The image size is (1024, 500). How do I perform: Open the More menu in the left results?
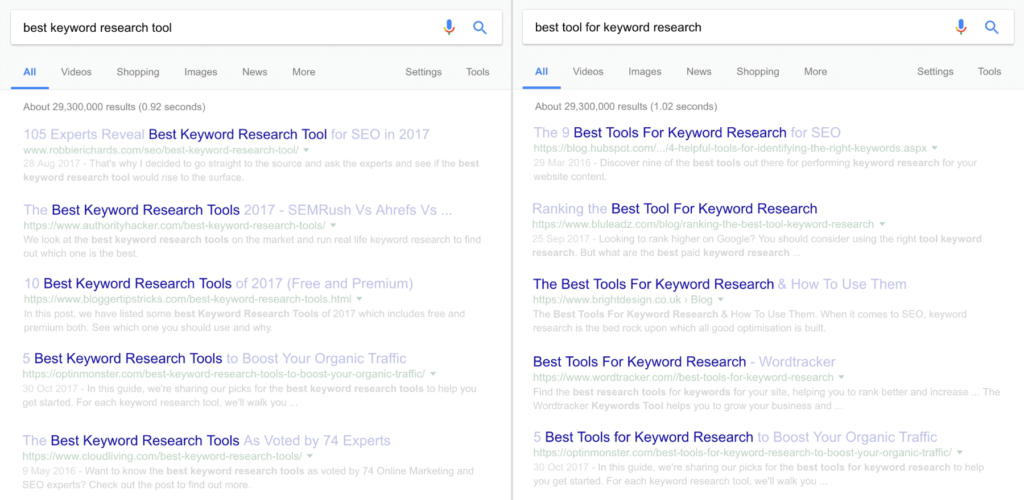tap(304, 72)
